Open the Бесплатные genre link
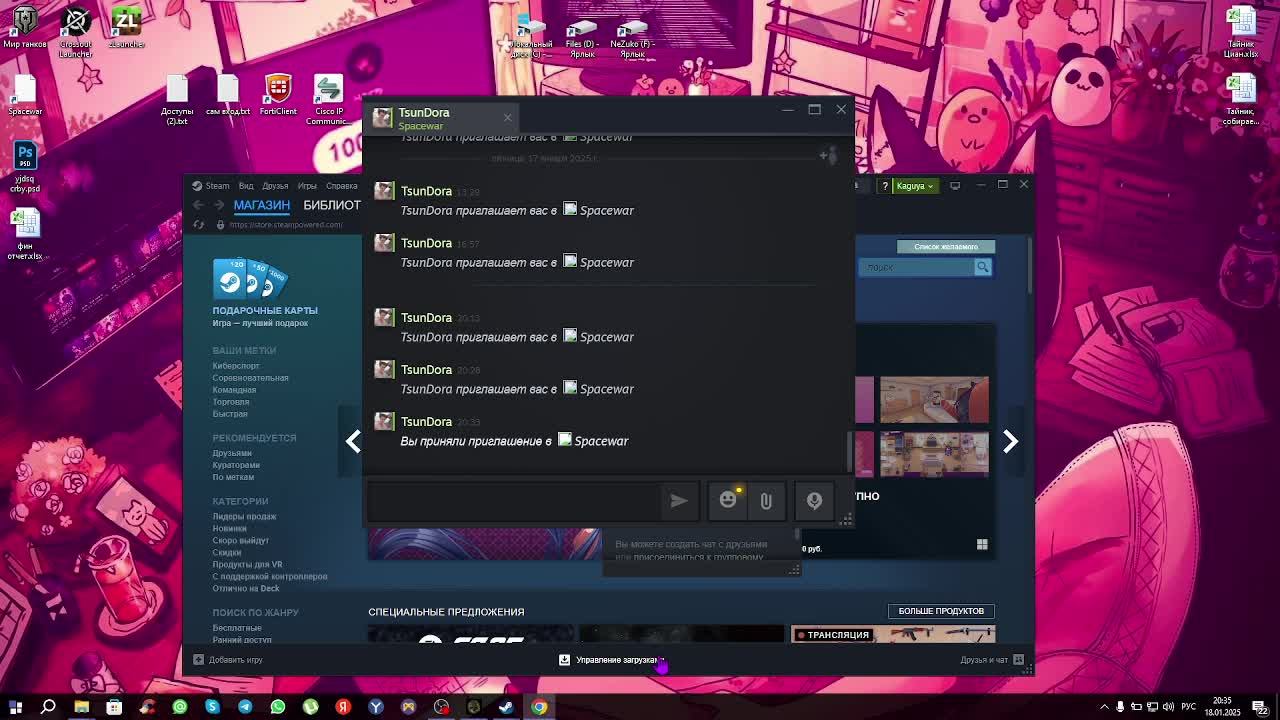Viewport: 1280px width, 720px height. [237, 628]
